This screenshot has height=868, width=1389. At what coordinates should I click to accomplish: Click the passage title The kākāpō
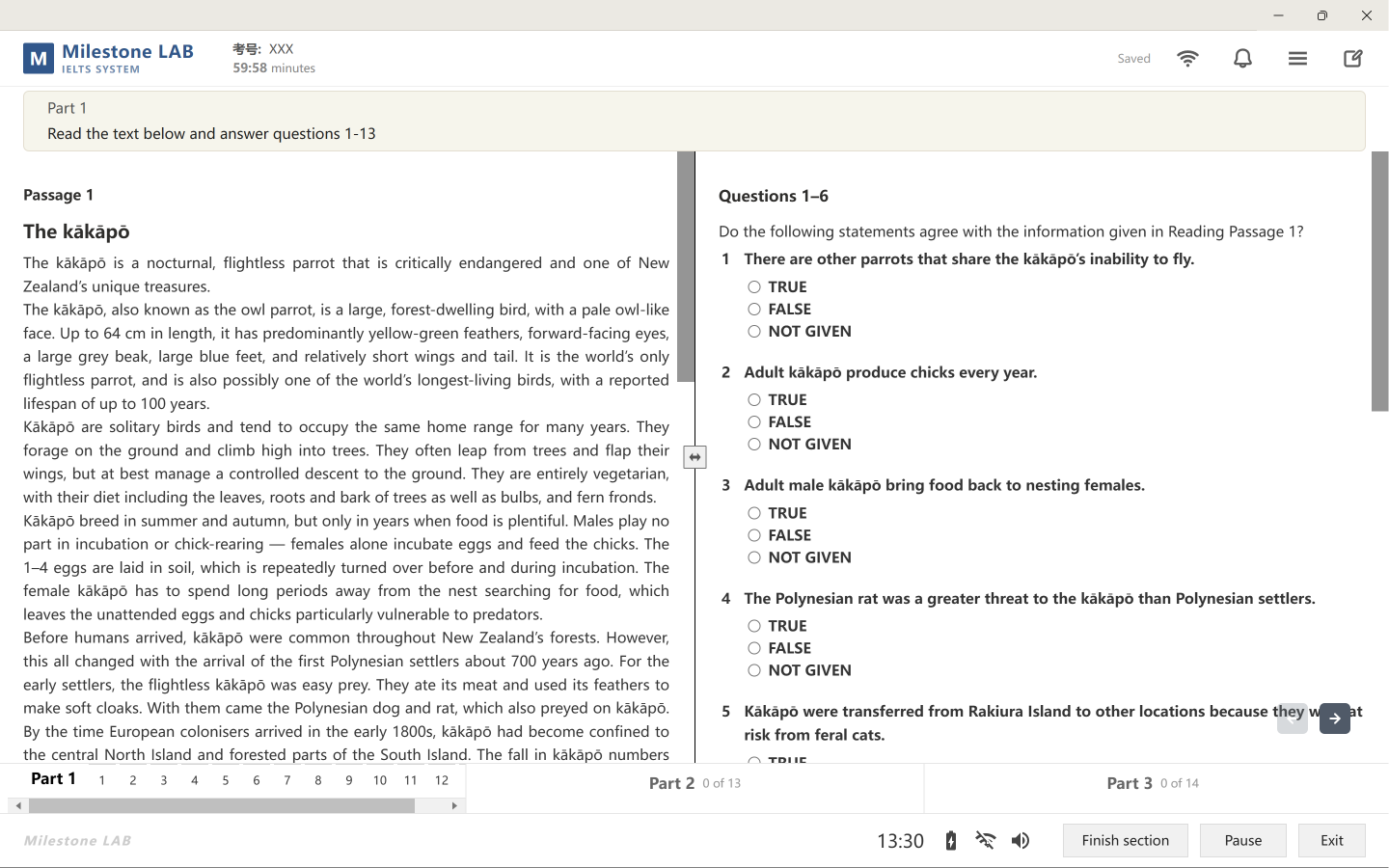(x=76, y=231)
